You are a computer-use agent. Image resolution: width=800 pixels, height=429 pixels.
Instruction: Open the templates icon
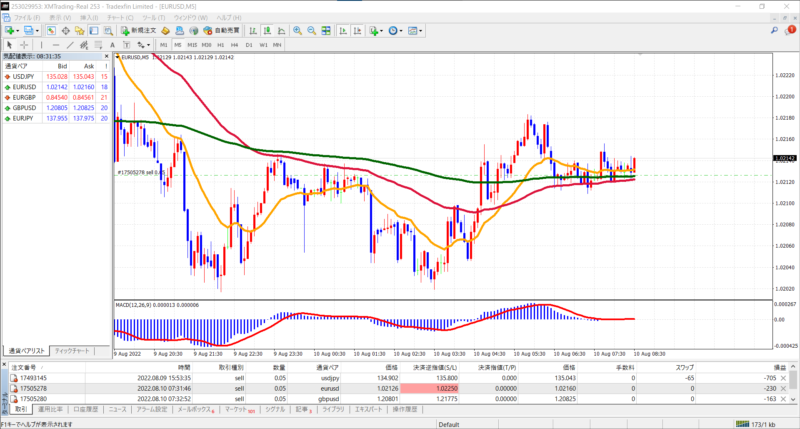pyautogui.click(x=413, y=31)
